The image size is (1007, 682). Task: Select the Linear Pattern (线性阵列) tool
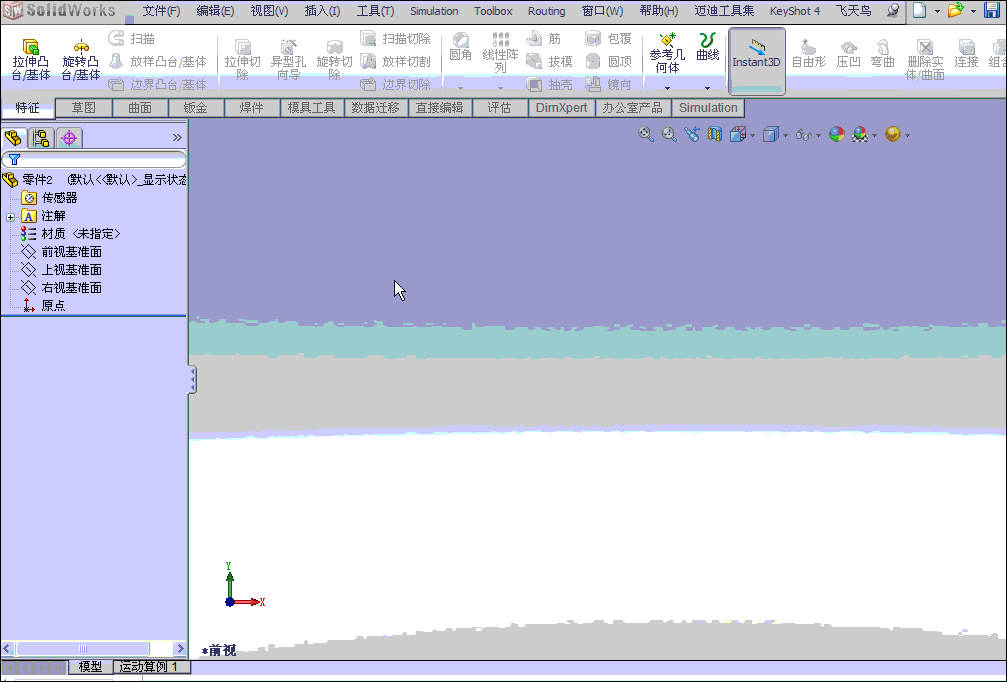pyautogui.click(x=500, y=53)
